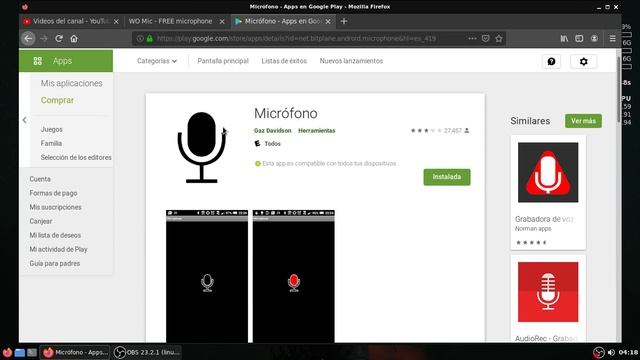The width and height of the screenshot is (640, 360).
Task: Show sidebars icon in toolbar
Action: click(579, 38)
